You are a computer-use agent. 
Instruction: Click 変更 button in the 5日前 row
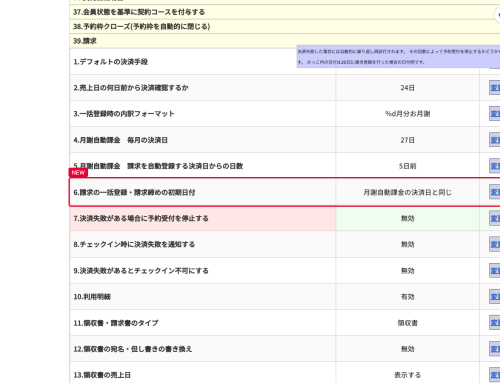click(495, 166)
